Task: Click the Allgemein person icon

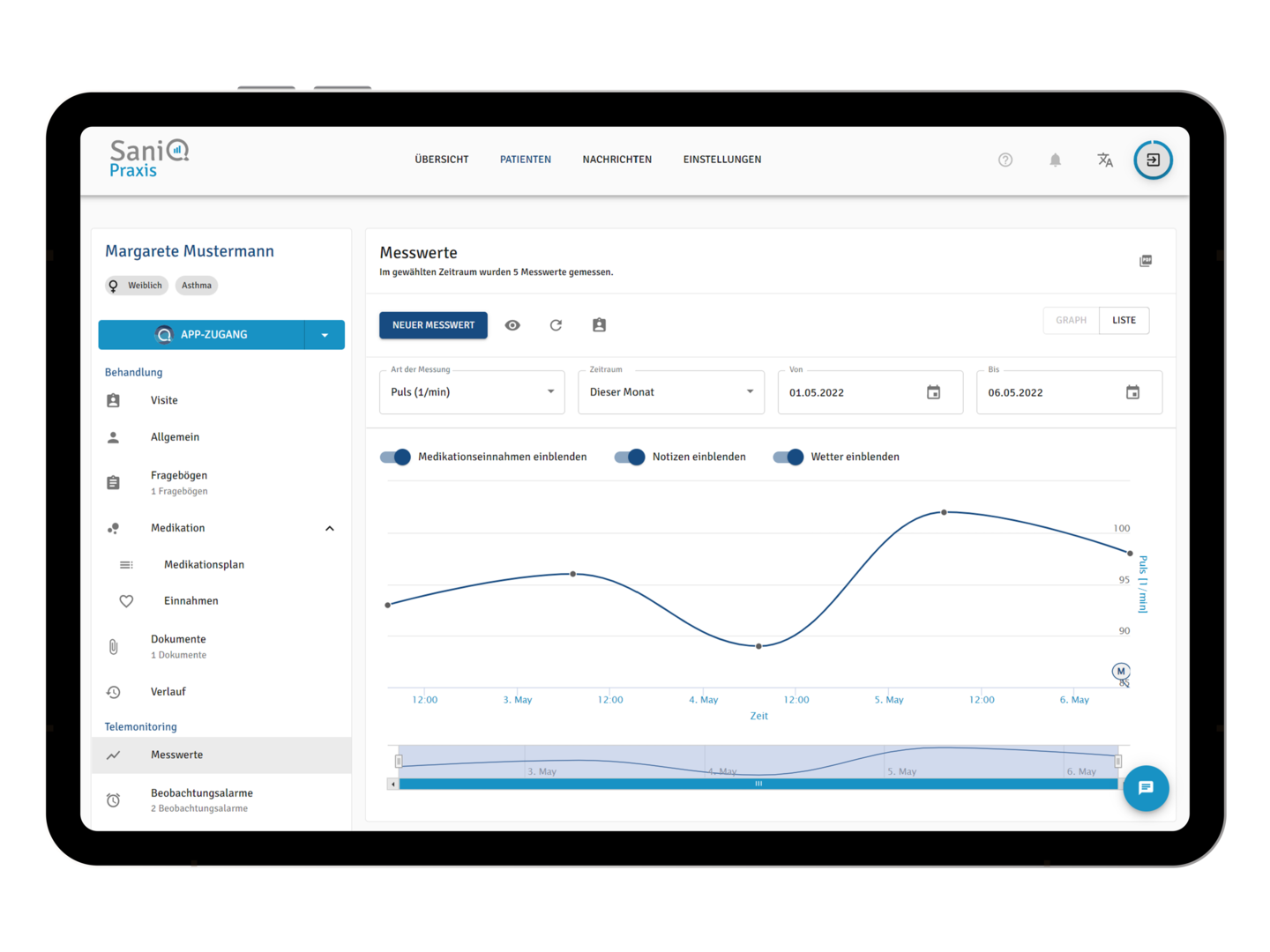Action: [x=113, y=437]
